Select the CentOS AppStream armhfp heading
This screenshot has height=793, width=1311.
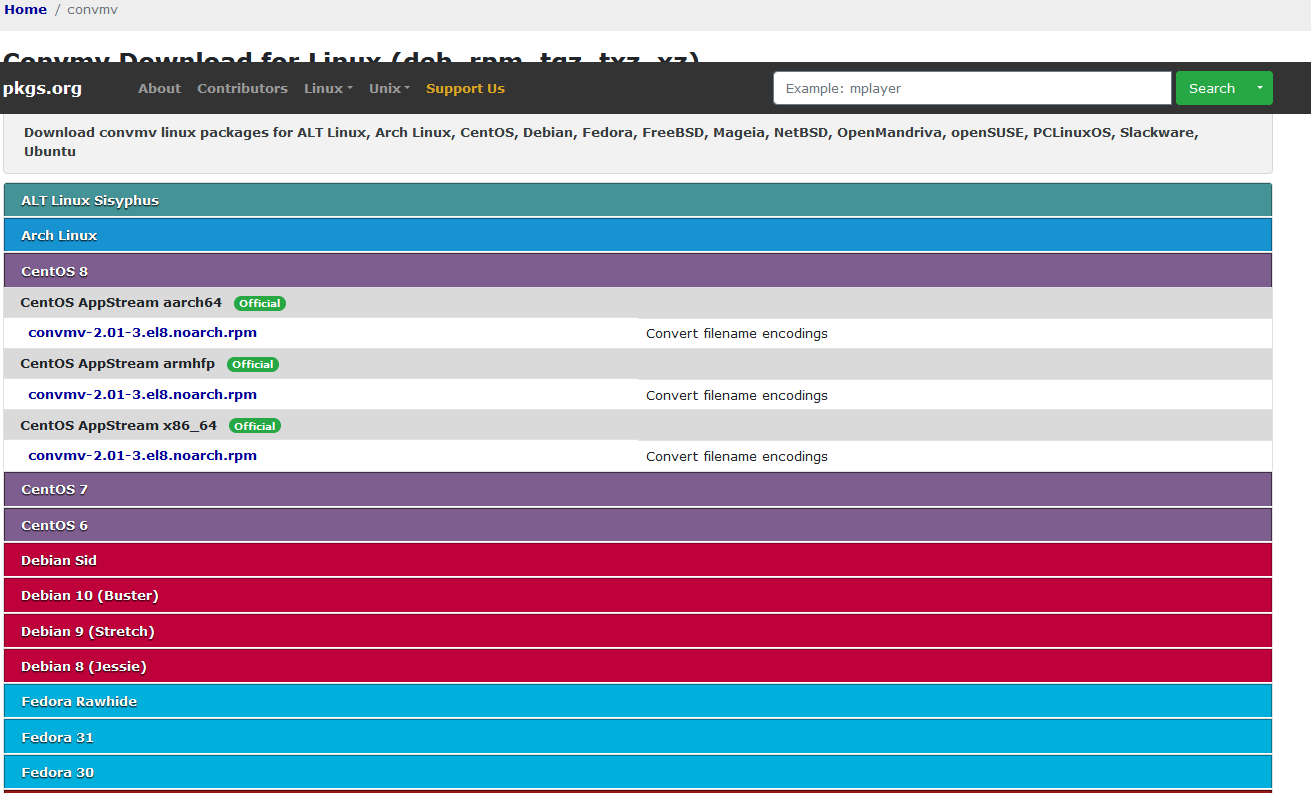[x=118, y=363]
